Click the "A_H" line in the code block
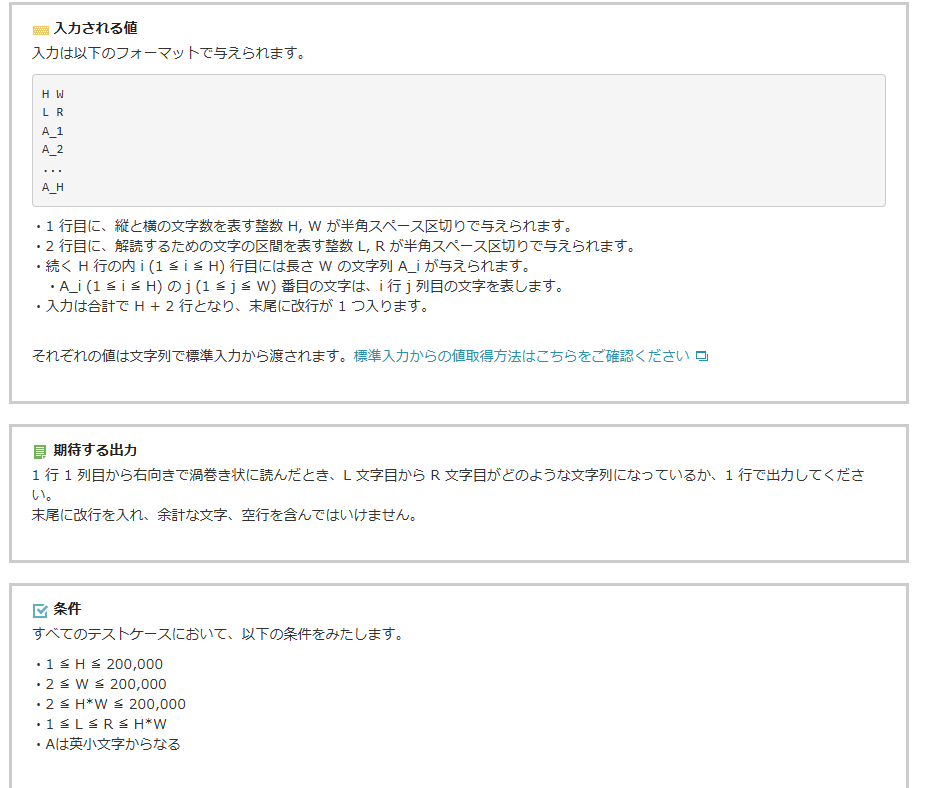 (x=53, y=187)
